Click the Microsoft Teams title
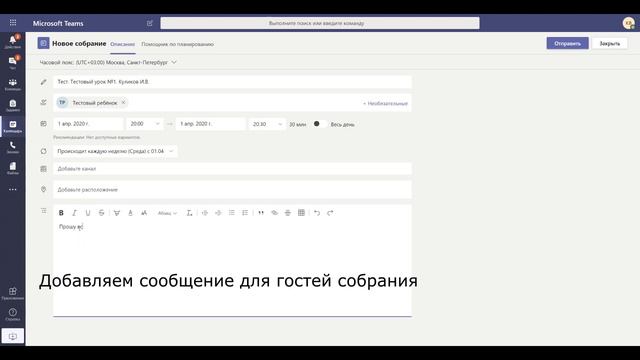 click(58, 23)
